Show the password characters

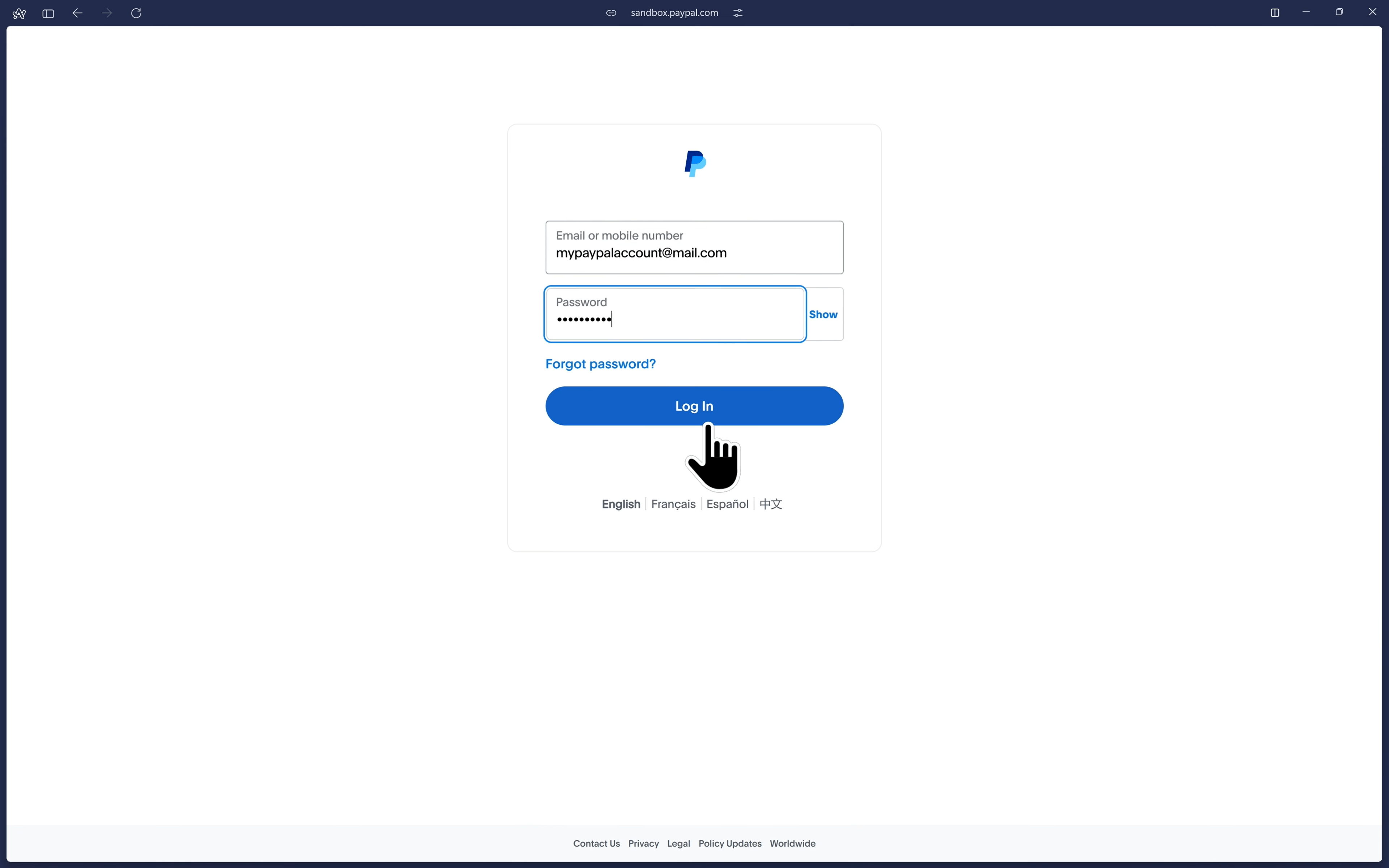[823, 314]
